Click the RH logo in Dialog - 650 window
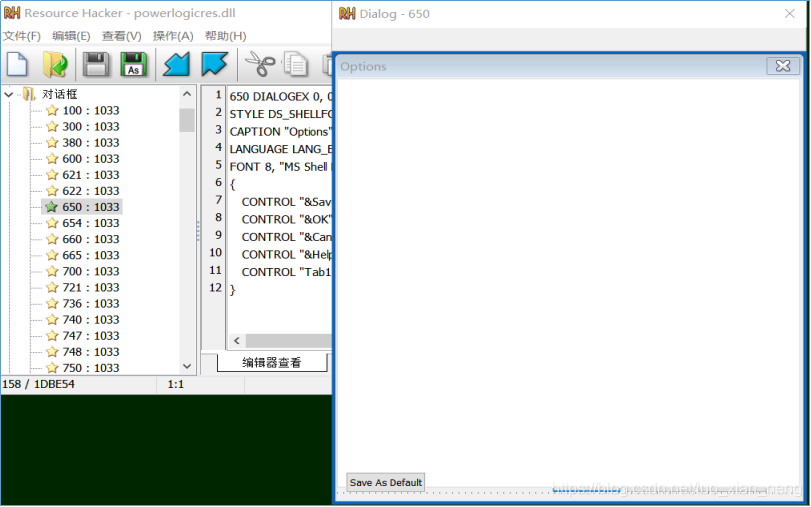This screenshot has height=507, width=811. 347,13
